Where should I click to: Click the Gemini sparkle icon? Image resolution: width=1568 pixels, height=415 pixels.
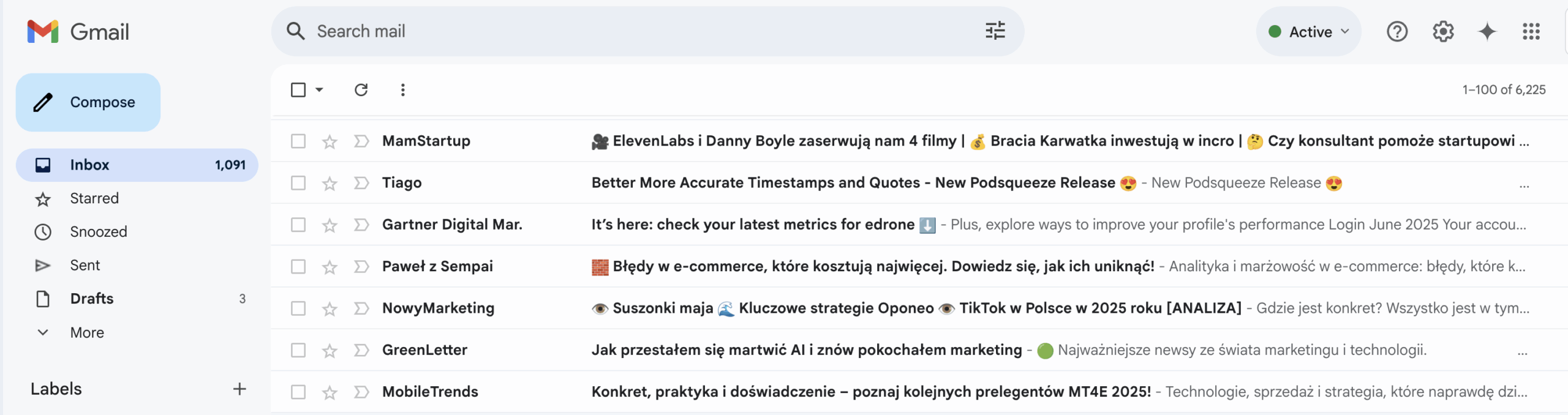point(1487,31)
